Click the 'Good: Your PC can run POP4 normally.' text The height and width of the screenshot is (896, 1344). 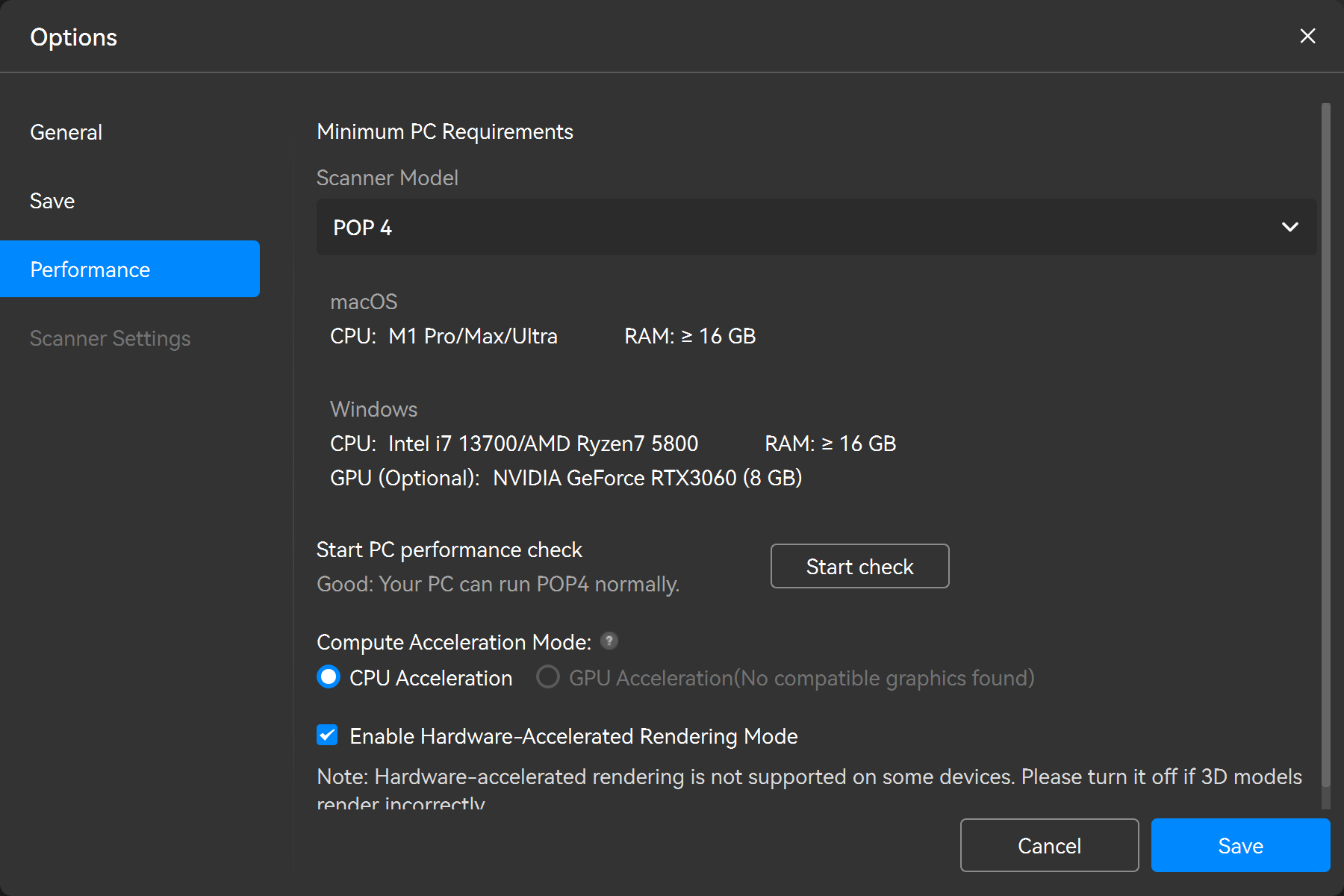pyautogui.click(x=498, y=584)
